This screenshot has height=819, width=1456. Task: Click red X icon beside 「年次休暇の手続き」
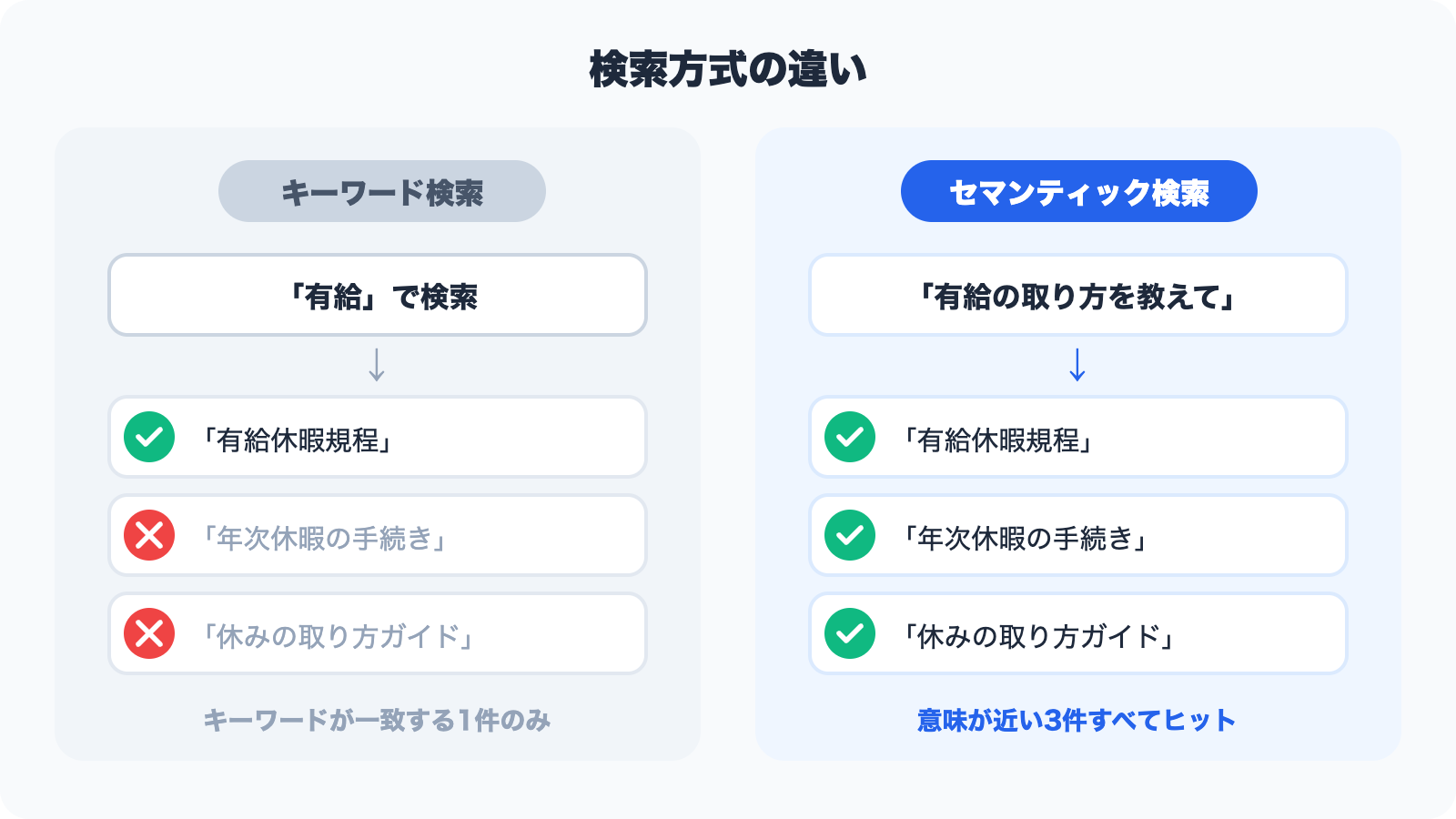[x=149, y=535]
